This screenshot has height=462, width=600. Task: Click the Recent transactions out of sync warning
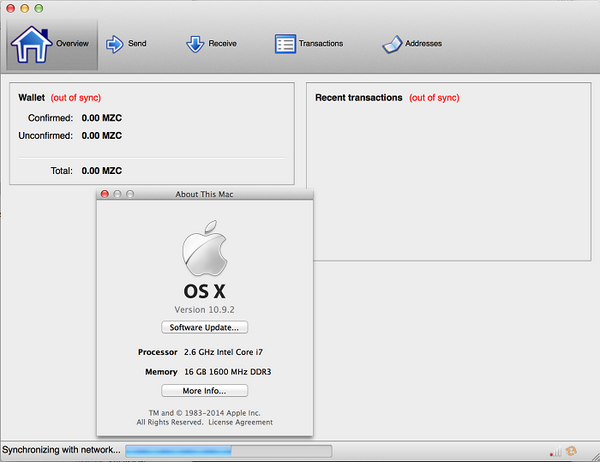[x=434, y=98]
